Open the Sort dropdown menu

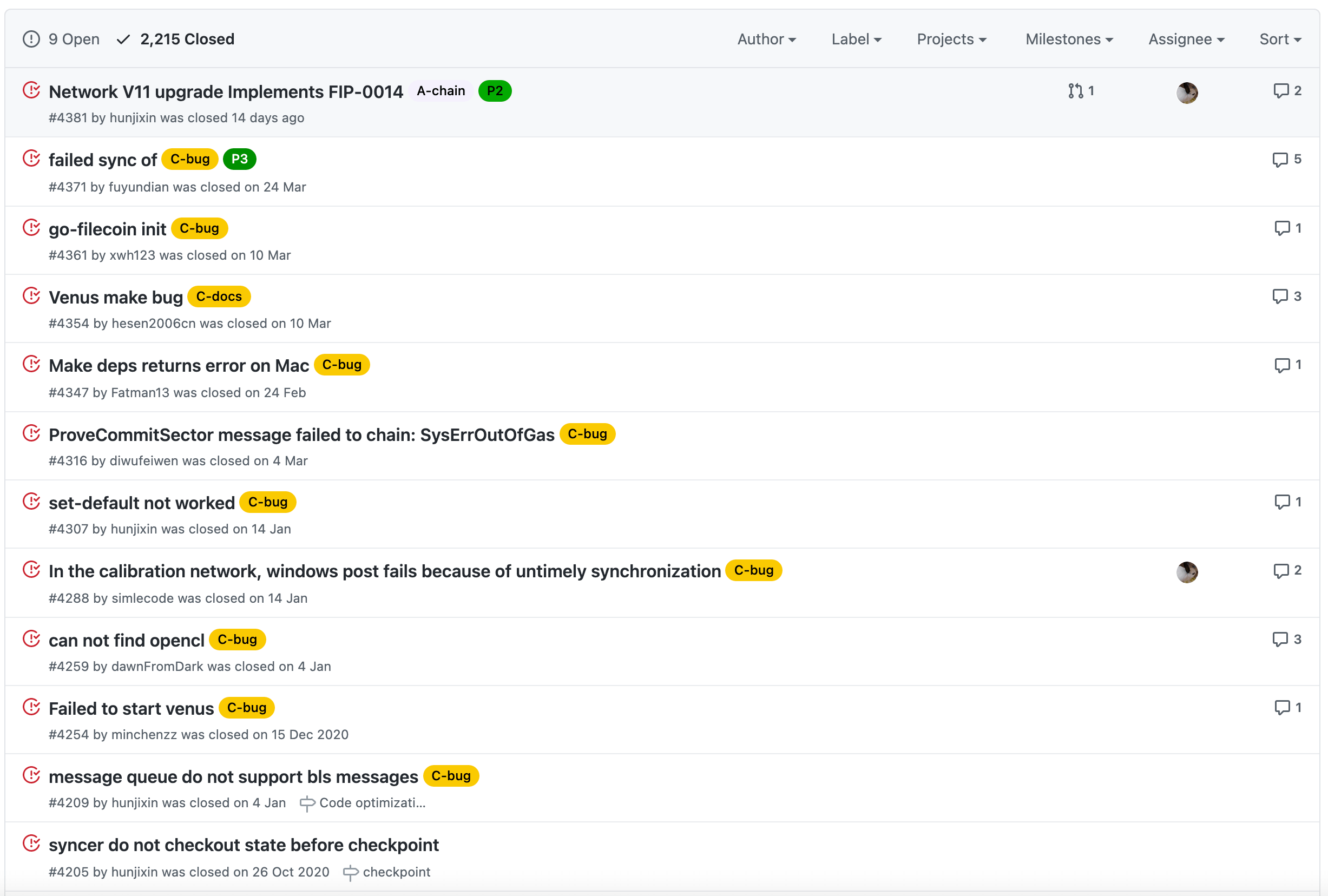click(1280, 39)
